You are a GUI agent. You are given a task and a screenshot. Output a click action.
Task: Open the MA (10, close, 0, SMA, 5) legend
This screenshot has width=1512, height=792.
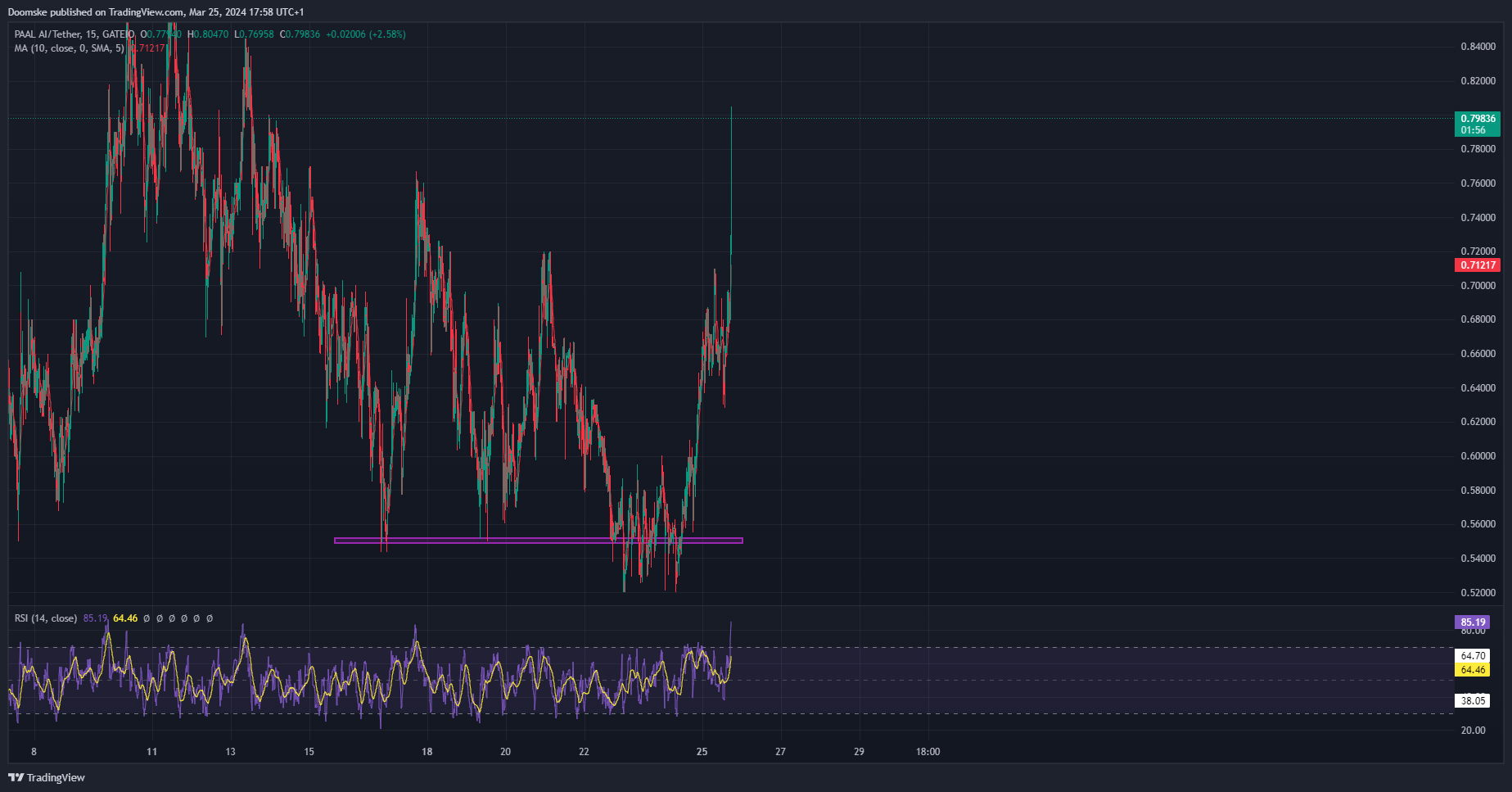(x=69, y=48)
